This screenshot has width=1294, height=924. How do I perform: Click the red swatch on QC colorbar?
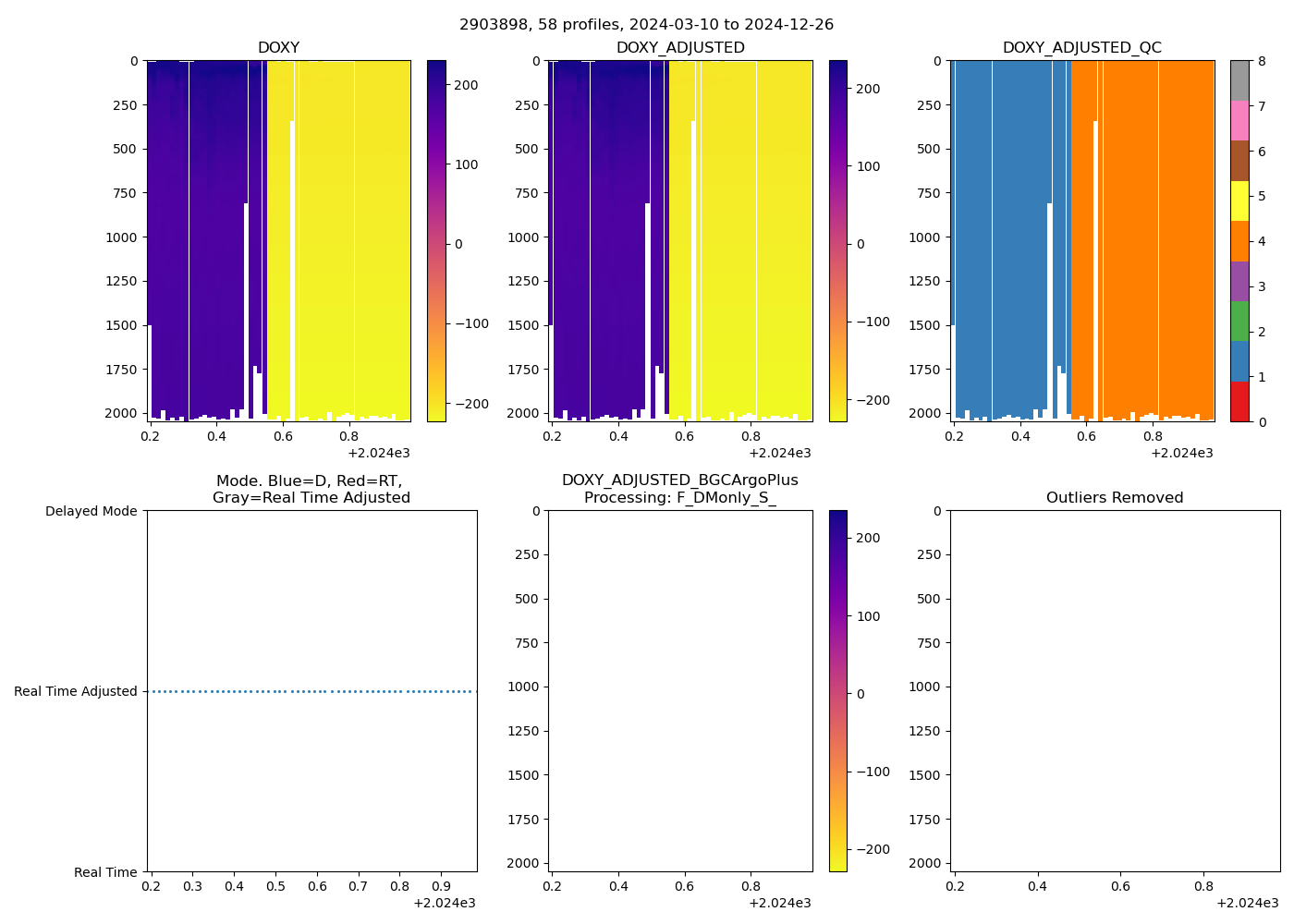click(x=1239, y=402)
